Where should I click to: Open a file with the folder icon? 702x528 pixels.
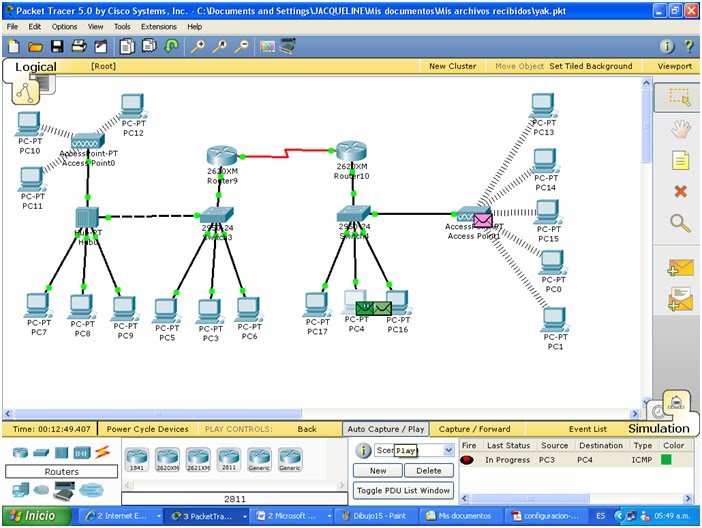[x=35, y=47]
